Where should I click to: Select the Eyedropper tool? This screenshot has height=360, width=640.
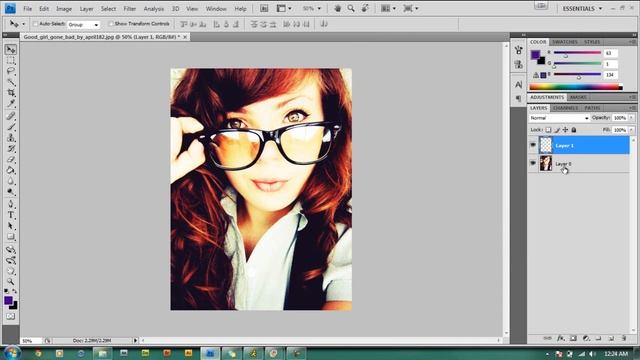click(11, 103)
